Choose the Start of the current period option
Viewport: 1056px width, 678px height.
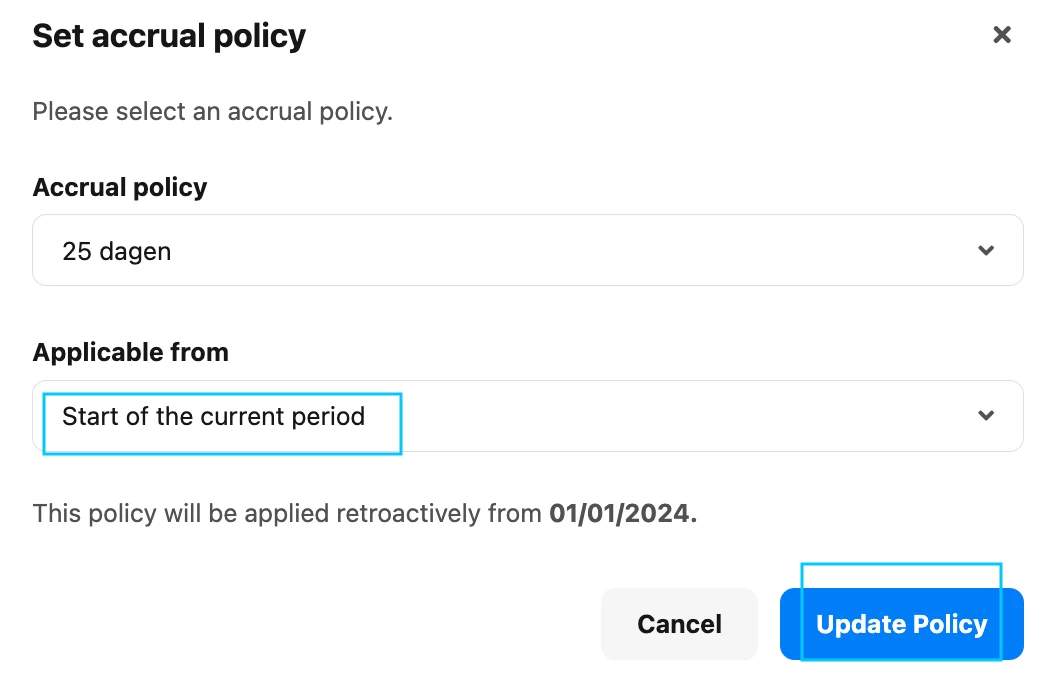(213, 416)
